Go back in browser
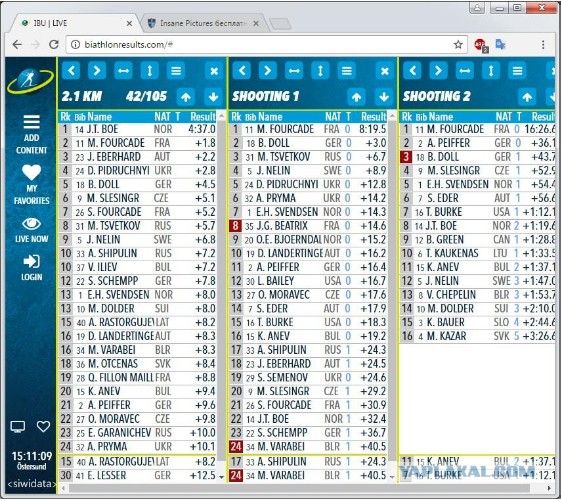The width and height of the screenshot is (561, 501). tap(17, 44)
